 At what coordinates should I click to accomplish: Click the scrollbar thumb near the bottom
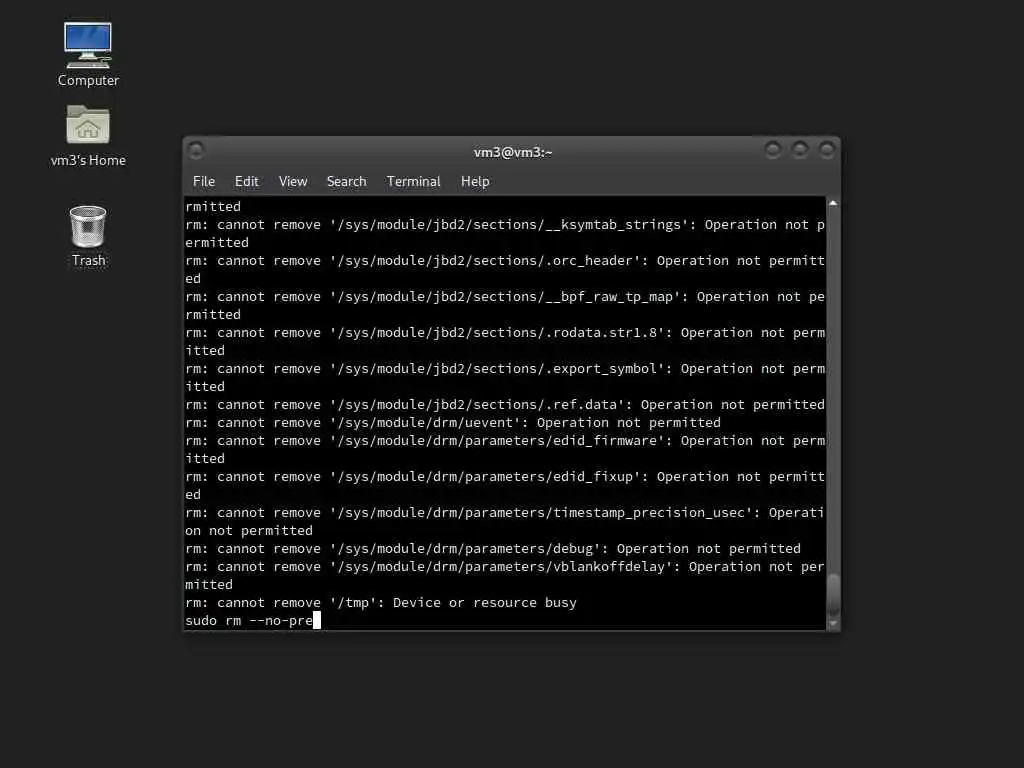coord(833,595)
